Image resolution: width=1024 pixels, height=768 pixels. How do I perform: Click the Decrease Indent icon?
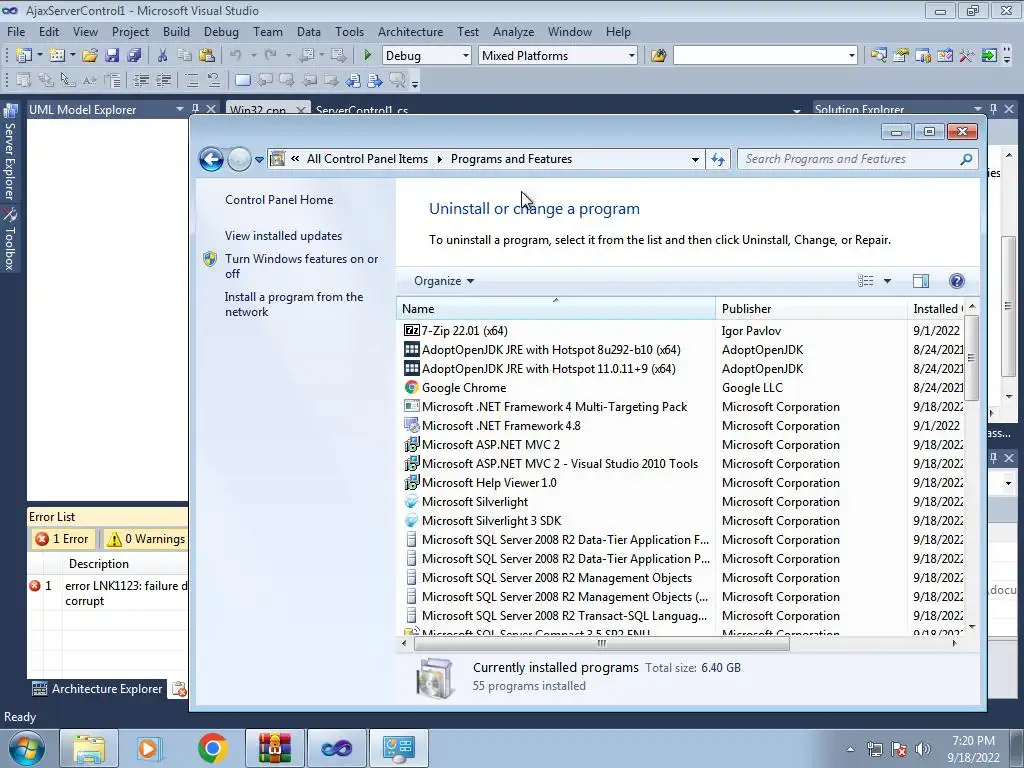tap(141, 80)
